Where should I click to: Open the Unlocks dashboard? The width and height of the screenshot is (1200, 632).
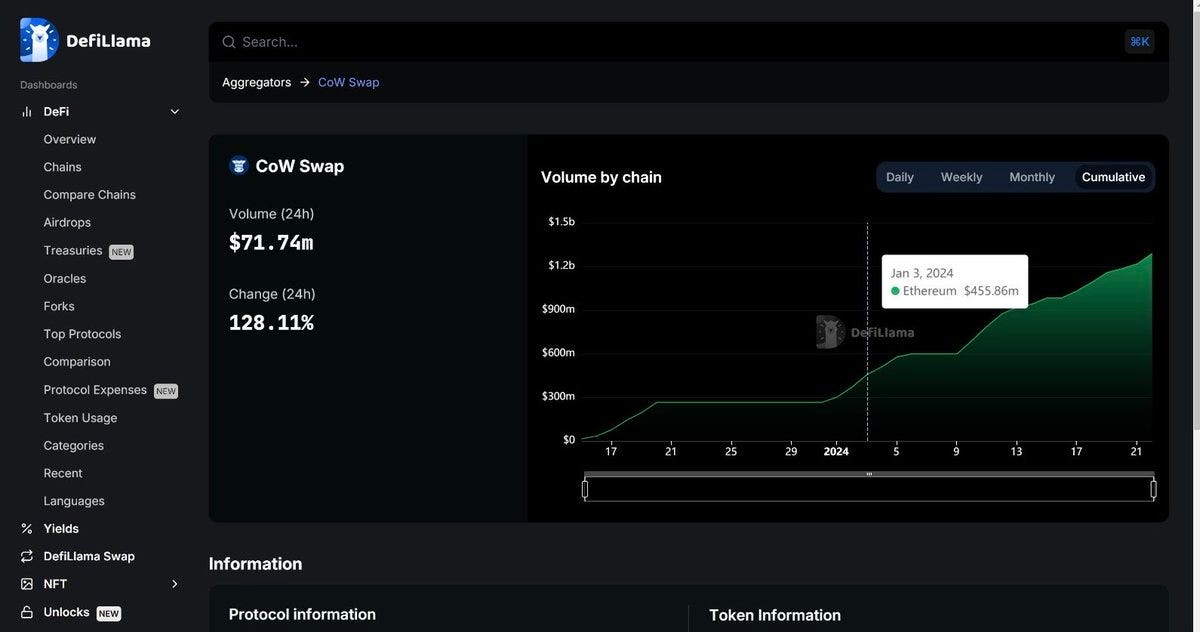(x=67, y=612)
